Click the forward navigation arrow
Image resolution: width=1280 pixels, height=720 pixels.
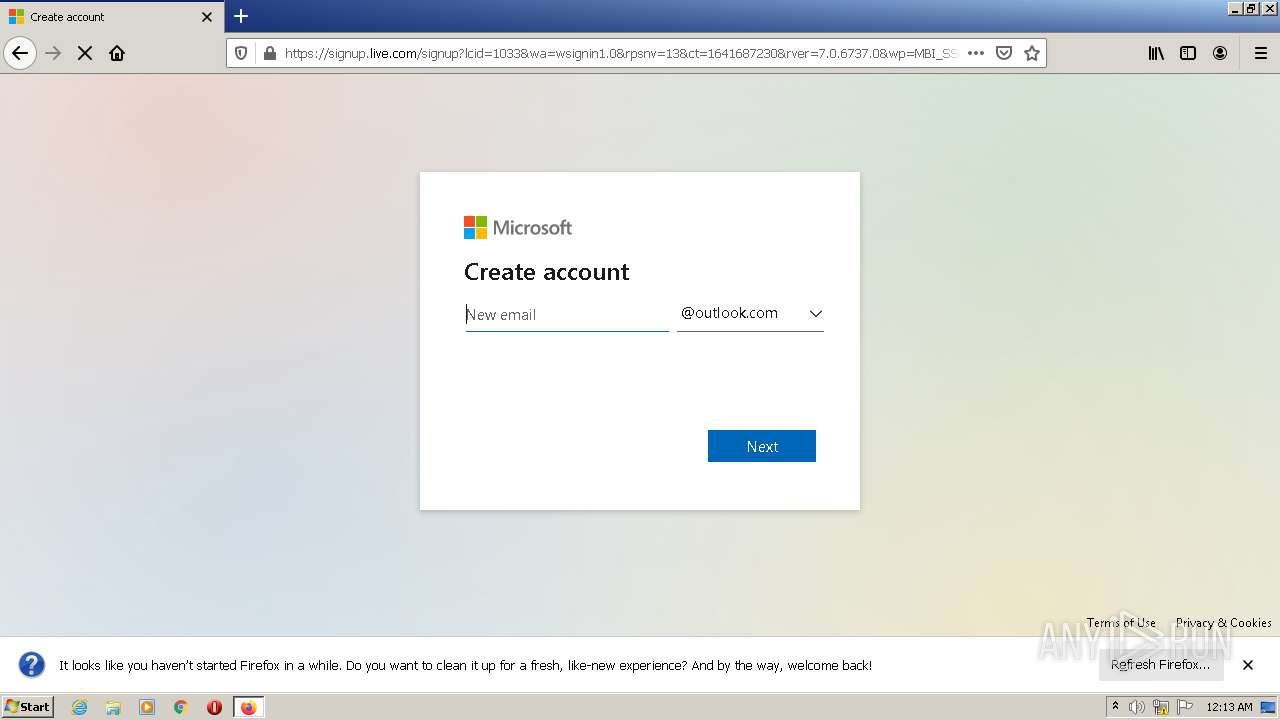click(54, 53)
